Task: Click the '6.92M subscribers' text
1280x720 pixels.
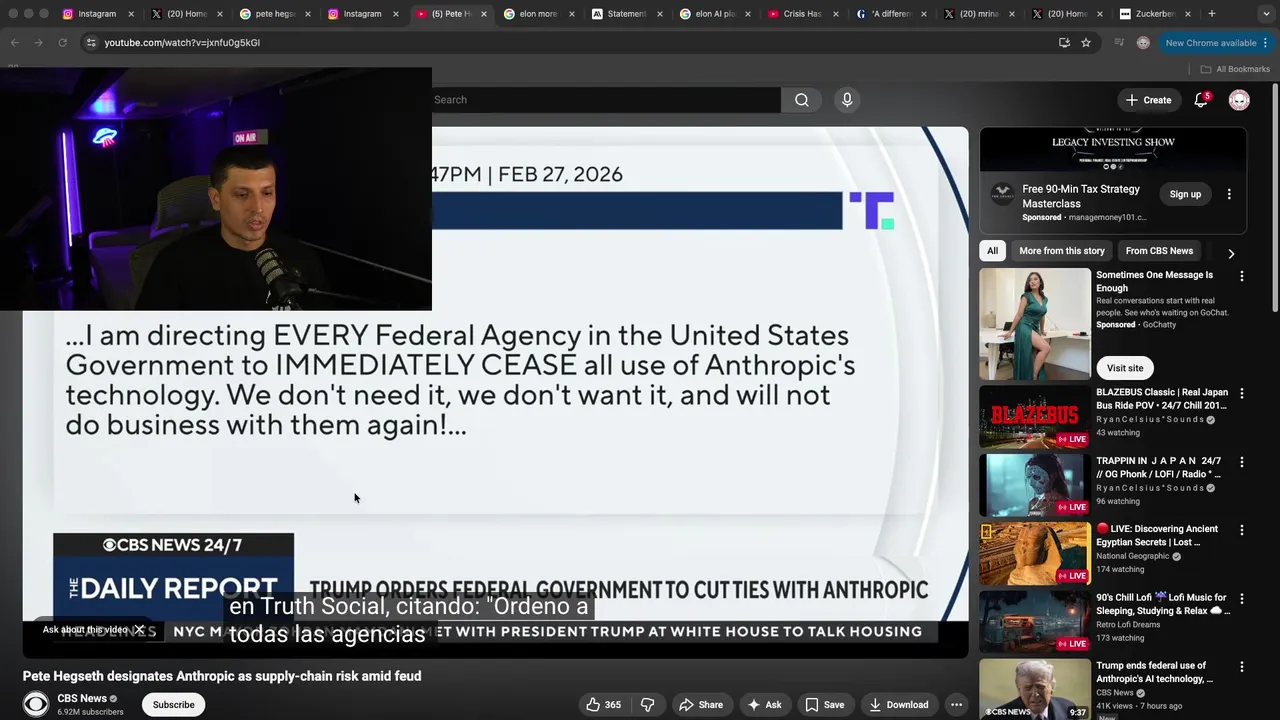Action: [x=90, y=712]
